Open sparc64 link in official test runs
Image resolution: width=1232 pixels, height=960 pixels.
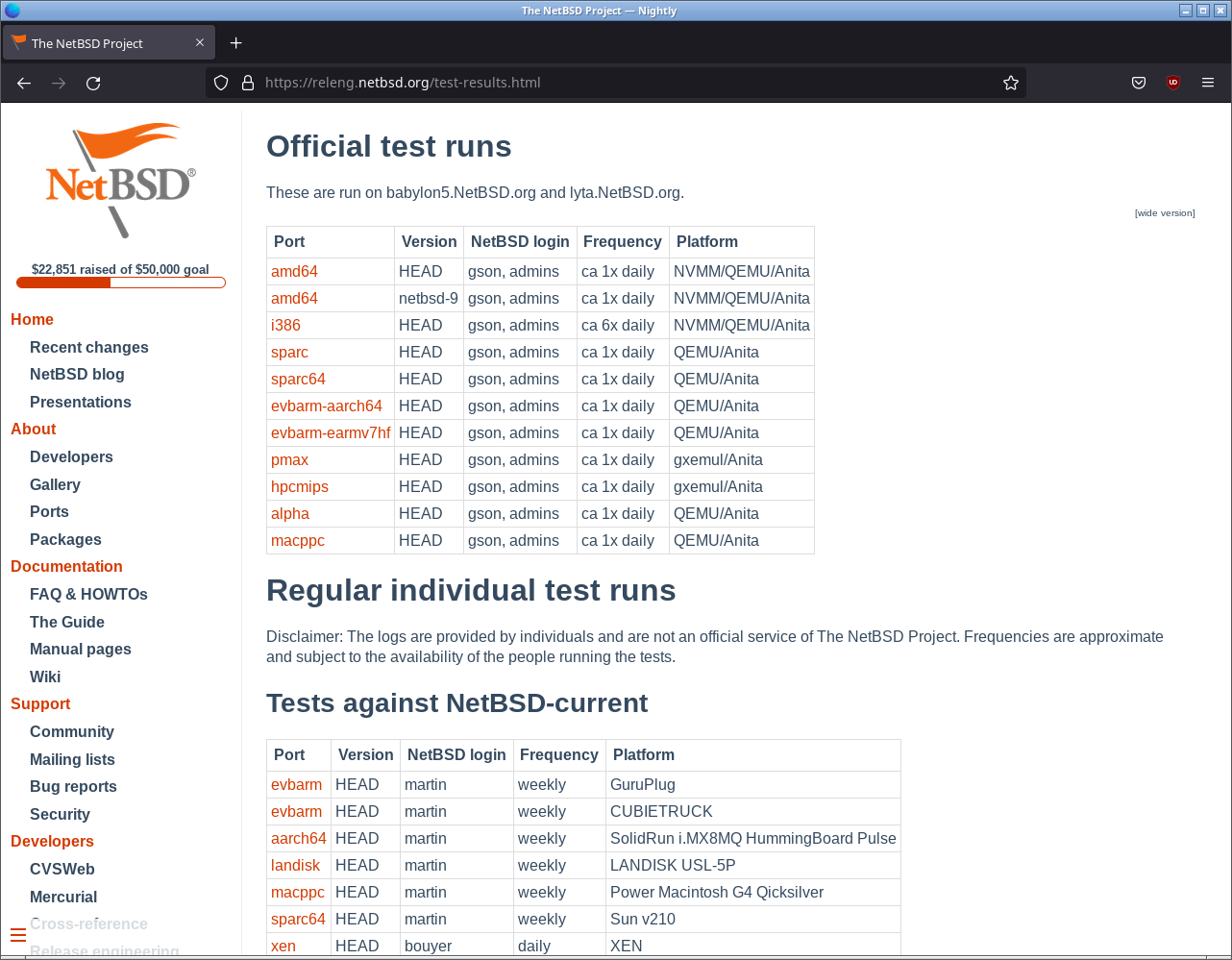point(298,380)
